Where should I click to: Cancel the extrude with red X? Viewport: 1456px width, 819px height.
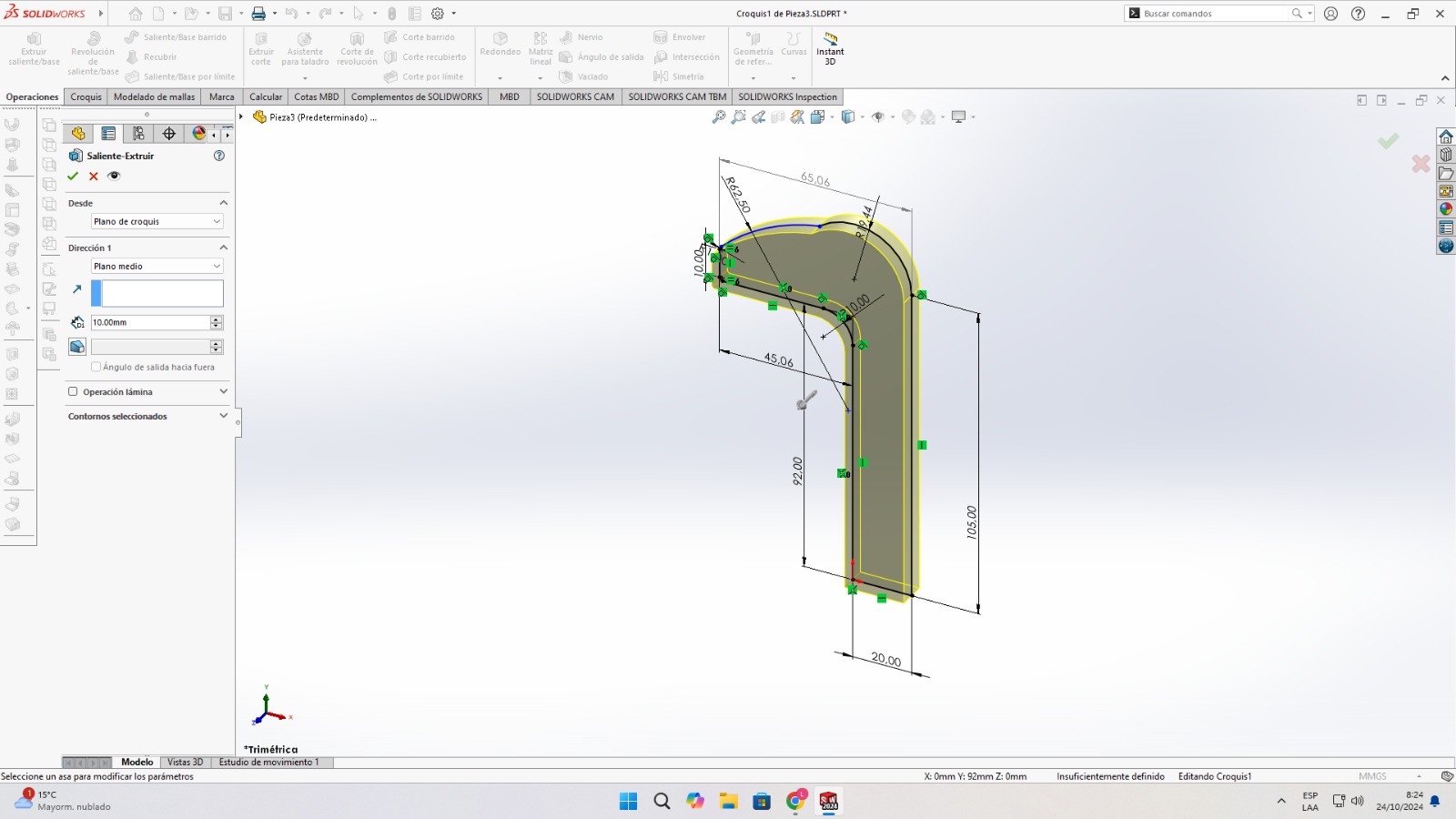(93, 177)
